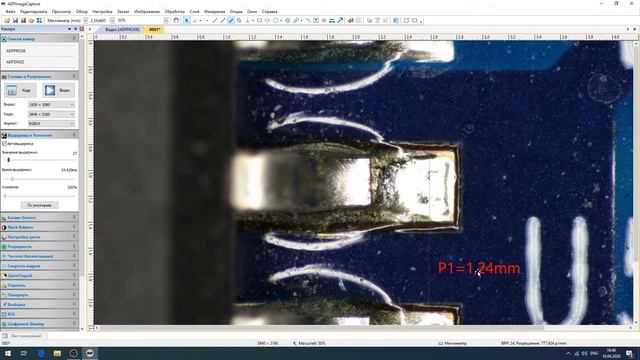
Task: Click the open file folder icon
Action: point(7,20)
